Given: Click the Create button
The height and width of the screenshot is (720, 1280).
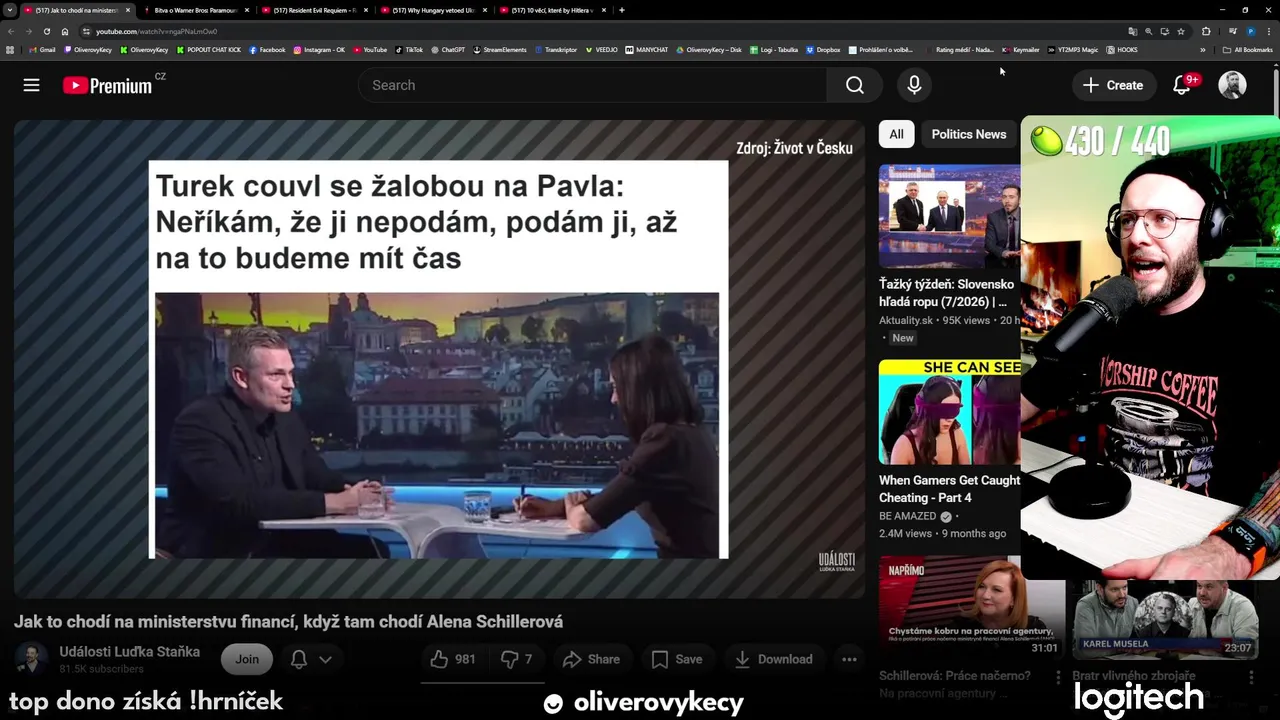Looking at the screenshot, I should tap(1113, 85).
